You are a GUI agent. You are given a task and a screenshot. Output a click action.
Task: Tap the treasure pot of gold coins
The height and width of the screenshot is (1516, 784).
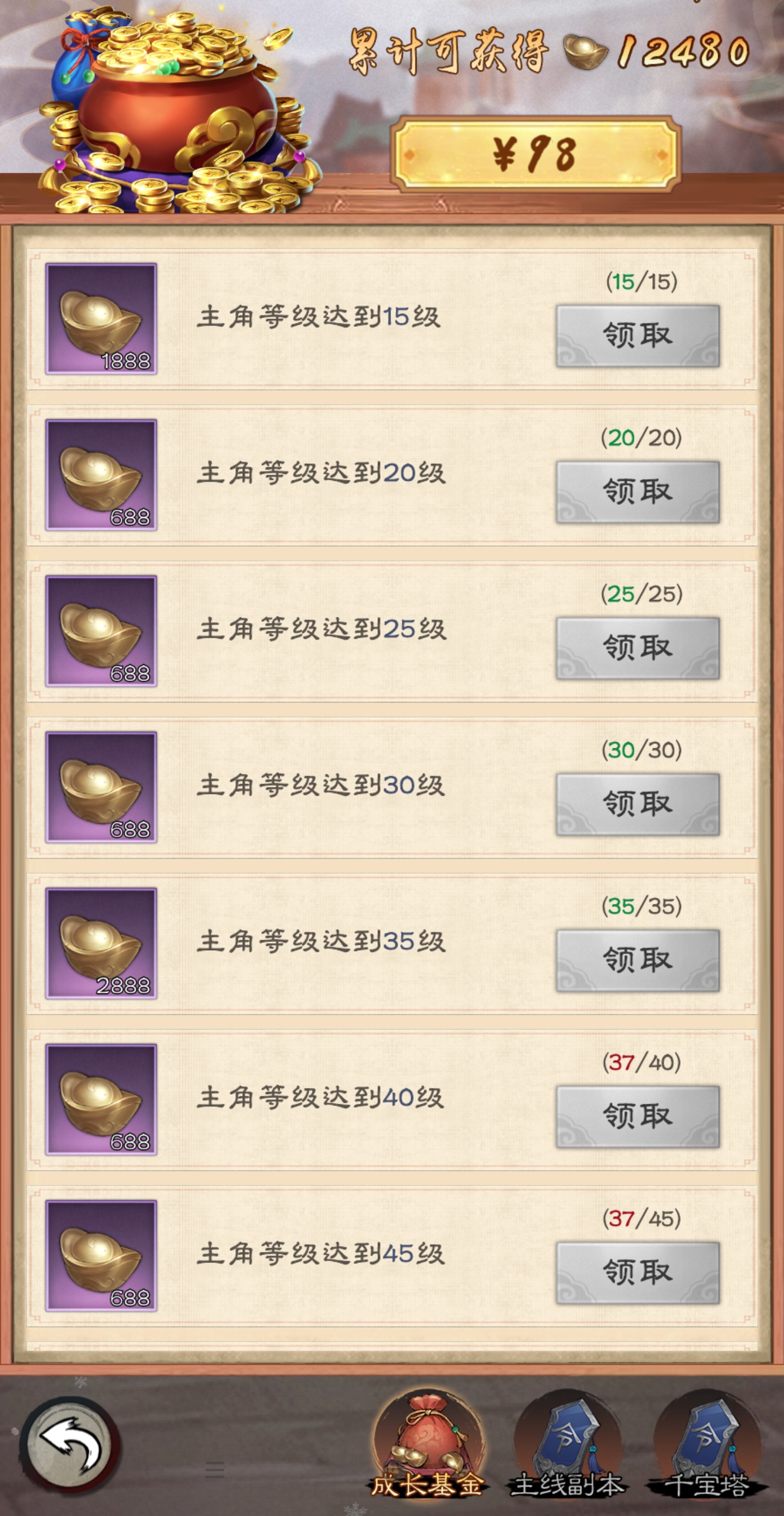coord(176,112)
